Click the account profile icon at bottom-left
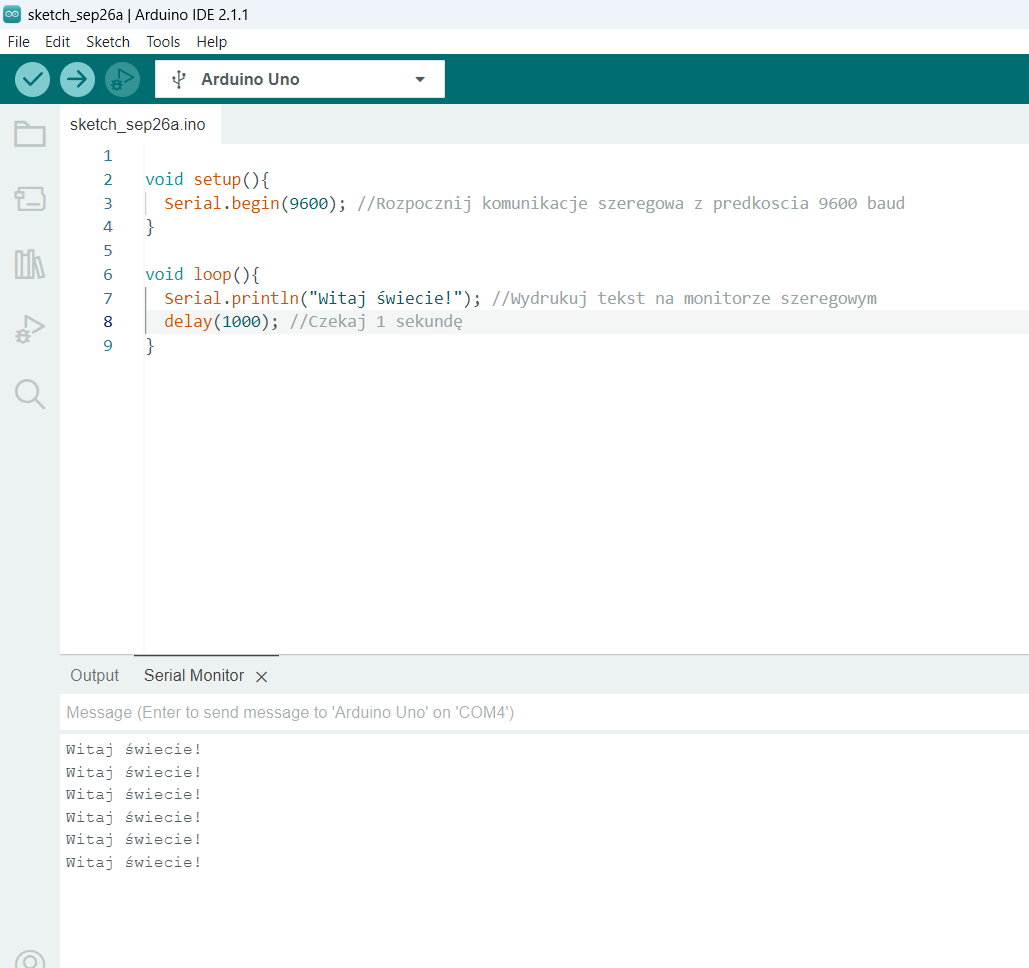Image resolution: width=1029 pixels, height=968 pixels. click(x=30, y=959)
